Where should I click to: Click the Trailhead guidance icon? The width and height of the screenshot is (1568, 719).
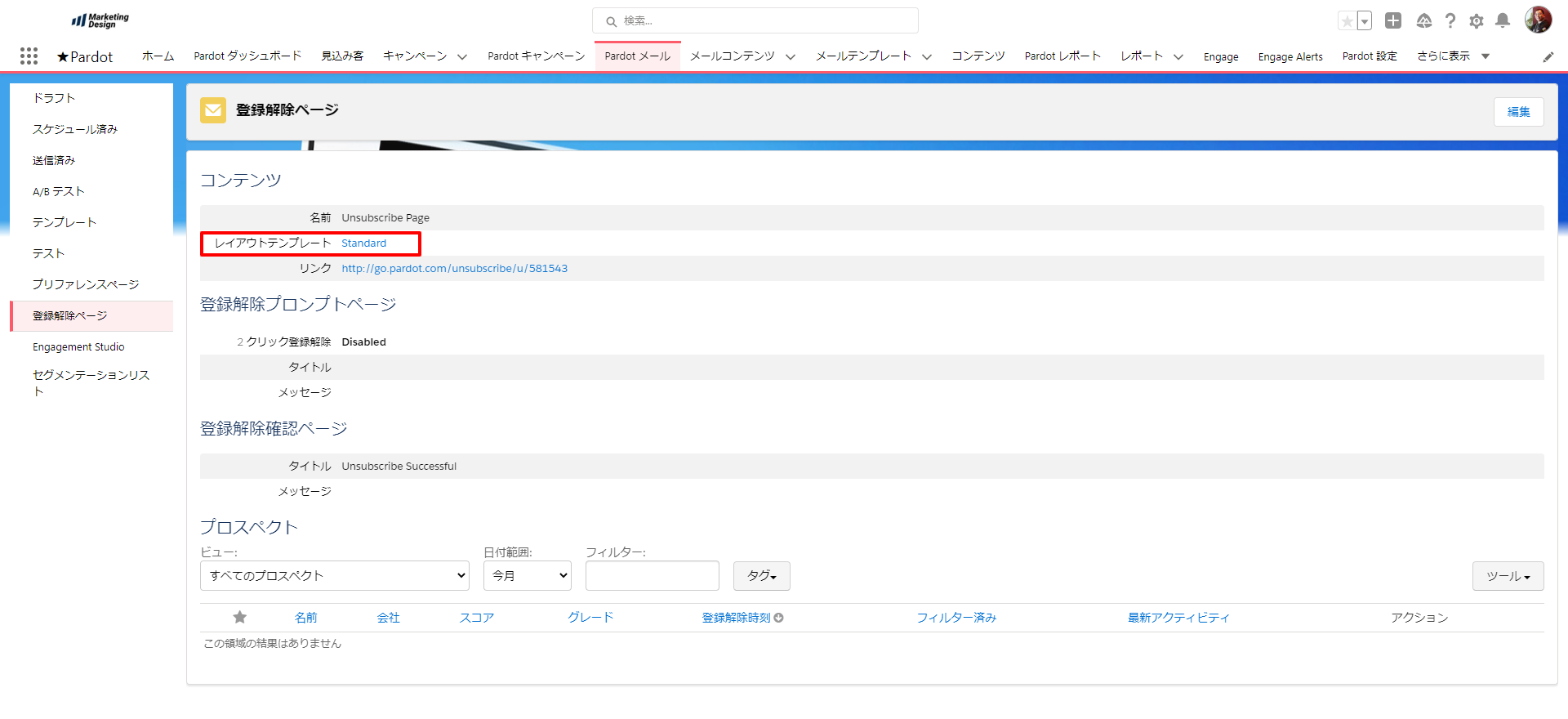1423,21
